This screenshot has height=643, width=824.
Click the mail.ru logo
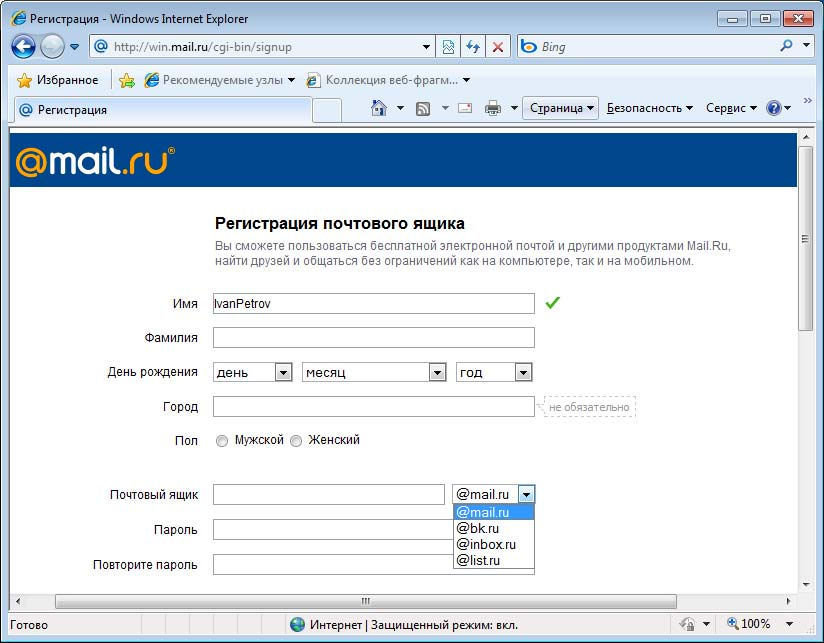pos(93,160)
